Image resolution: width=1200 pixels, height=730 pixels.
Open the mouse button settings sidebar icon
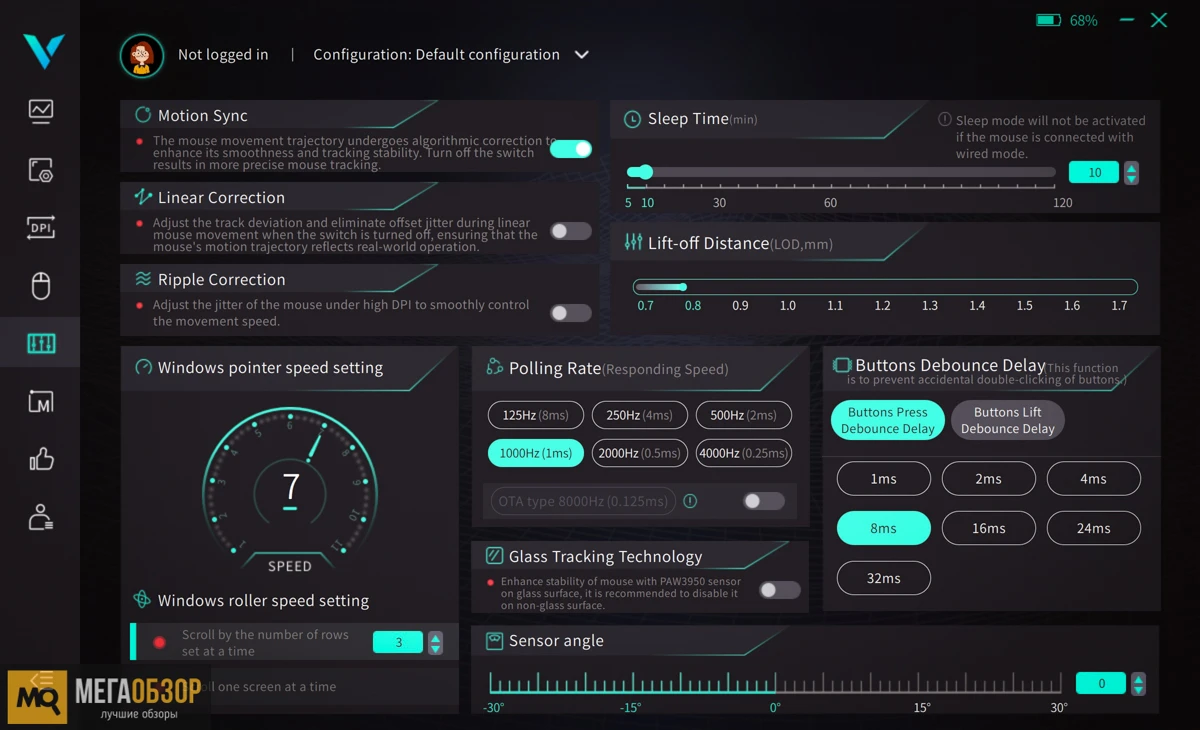click(41, 286)
